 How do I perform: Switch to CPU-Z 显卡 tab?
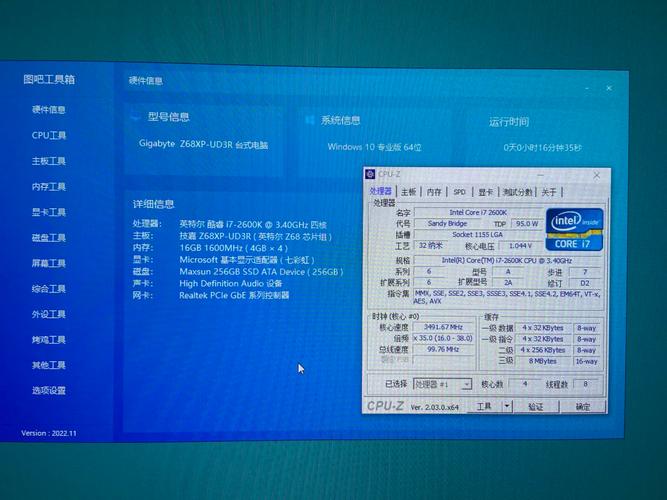pos(485,192)
